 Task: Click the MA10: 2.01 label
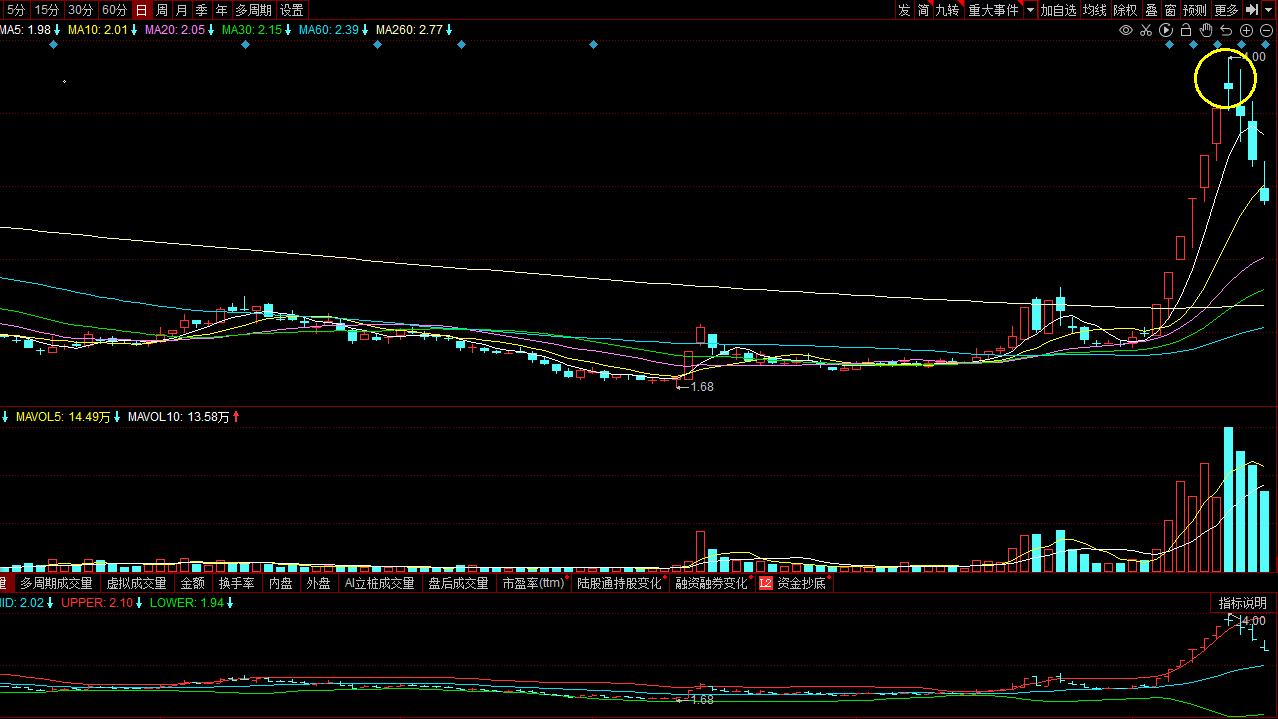click(99, 30)
